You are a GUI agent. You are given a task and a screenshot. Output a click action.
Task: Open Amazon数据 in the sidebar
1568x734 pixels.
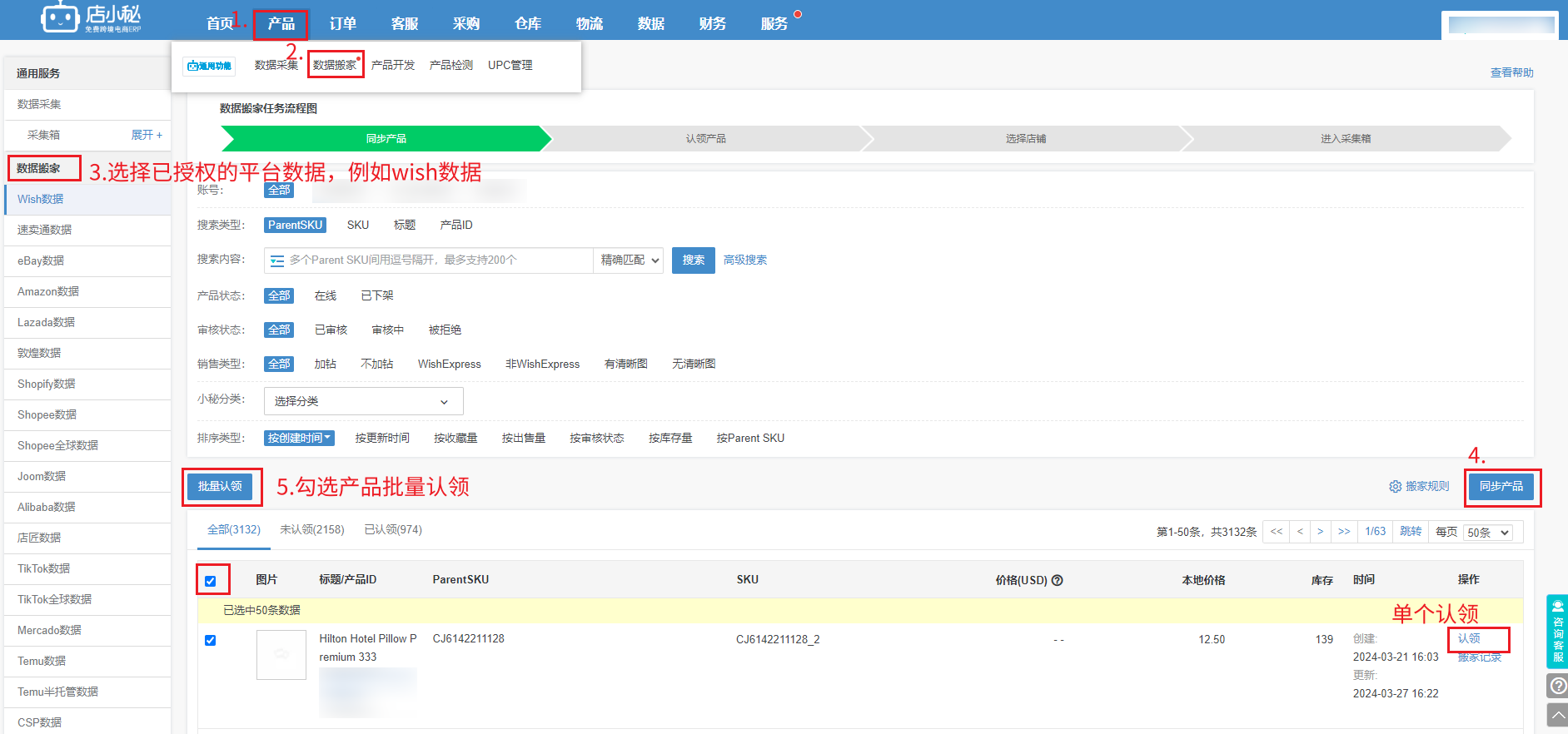click(x=87, y=291)
